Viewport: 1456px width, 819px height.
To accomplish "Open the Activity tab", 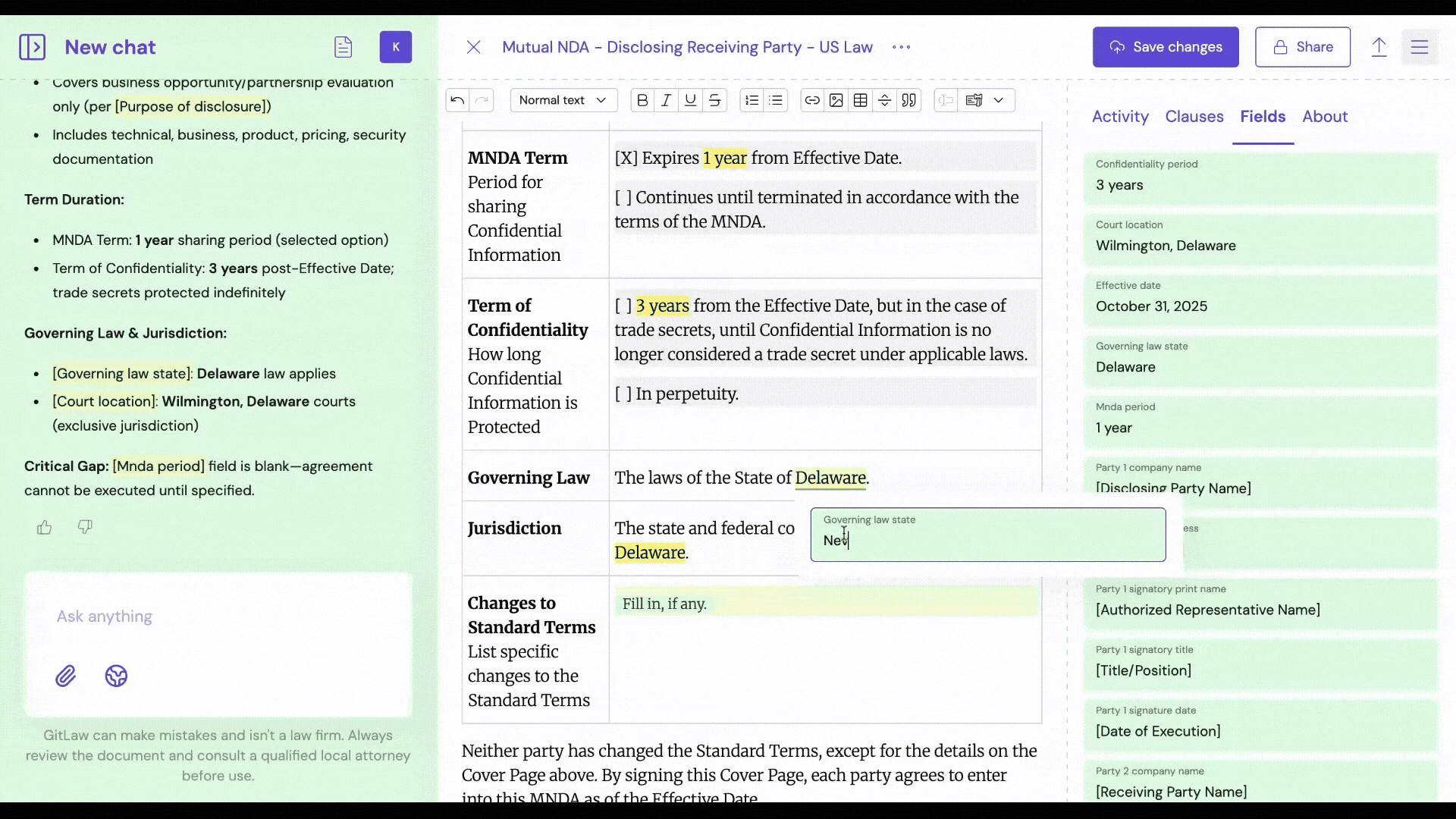I will 1120,117.
